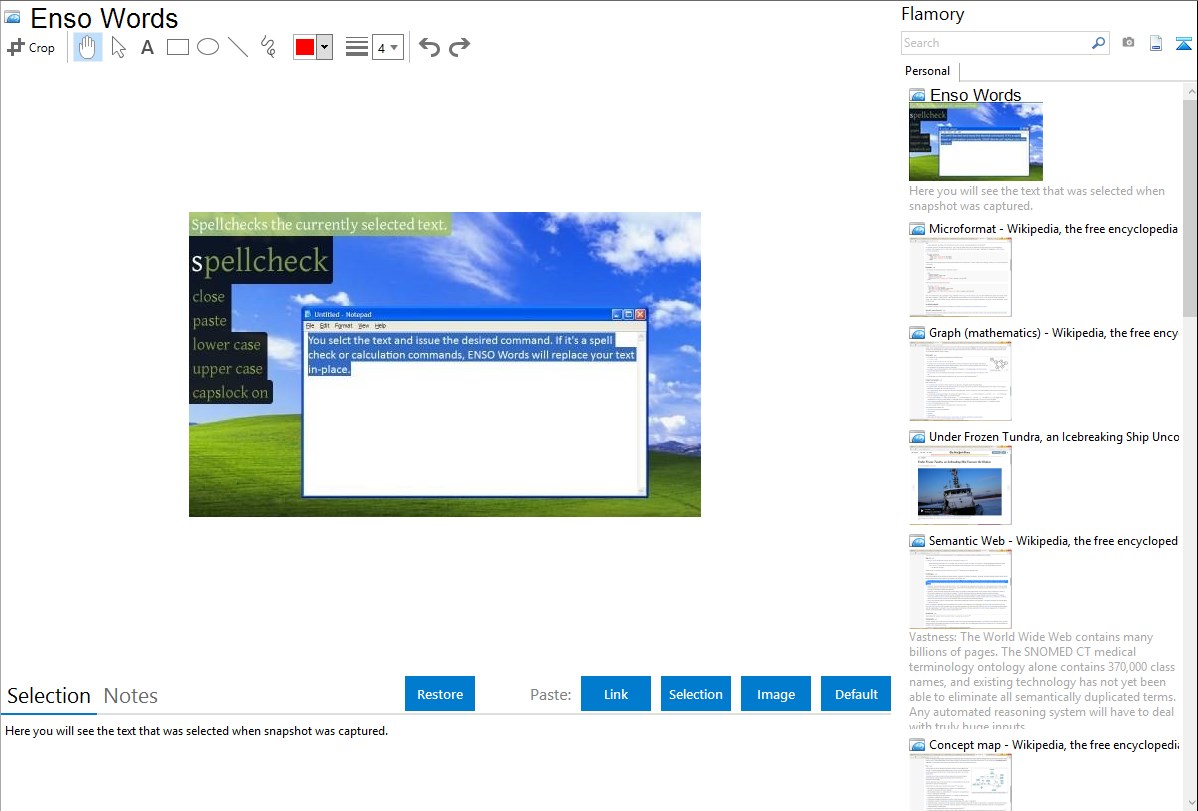
Task: Open the Personal tab
Action: click(928, 71)
